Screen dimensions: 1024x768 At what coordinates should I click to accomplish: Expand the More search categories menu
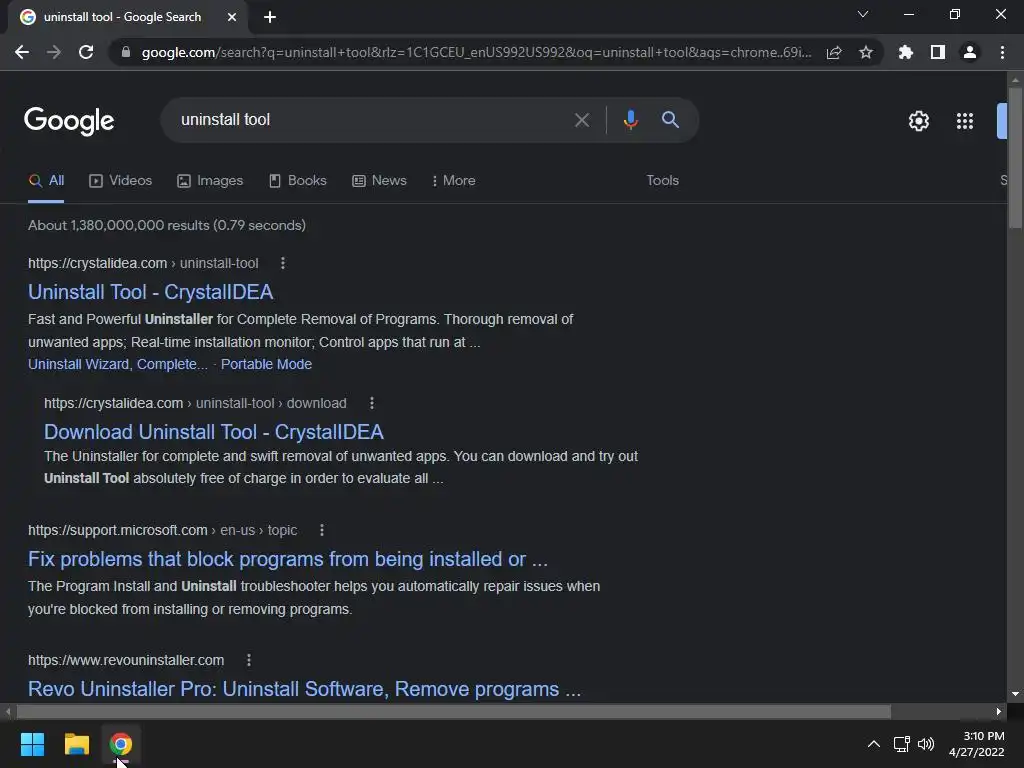coord(454,181)
